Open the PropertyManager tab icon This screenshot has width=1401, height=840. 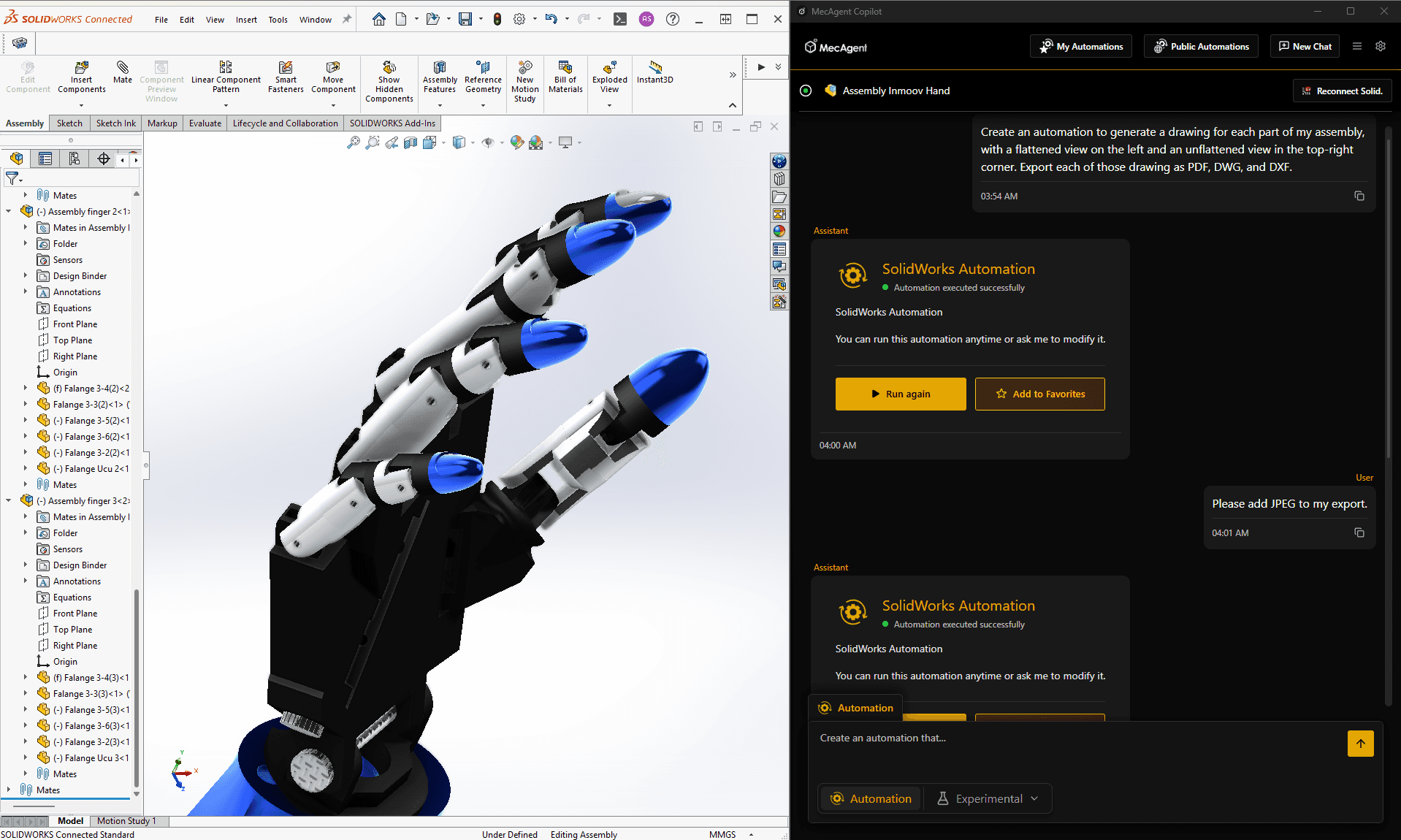click(x=45, y=159)
